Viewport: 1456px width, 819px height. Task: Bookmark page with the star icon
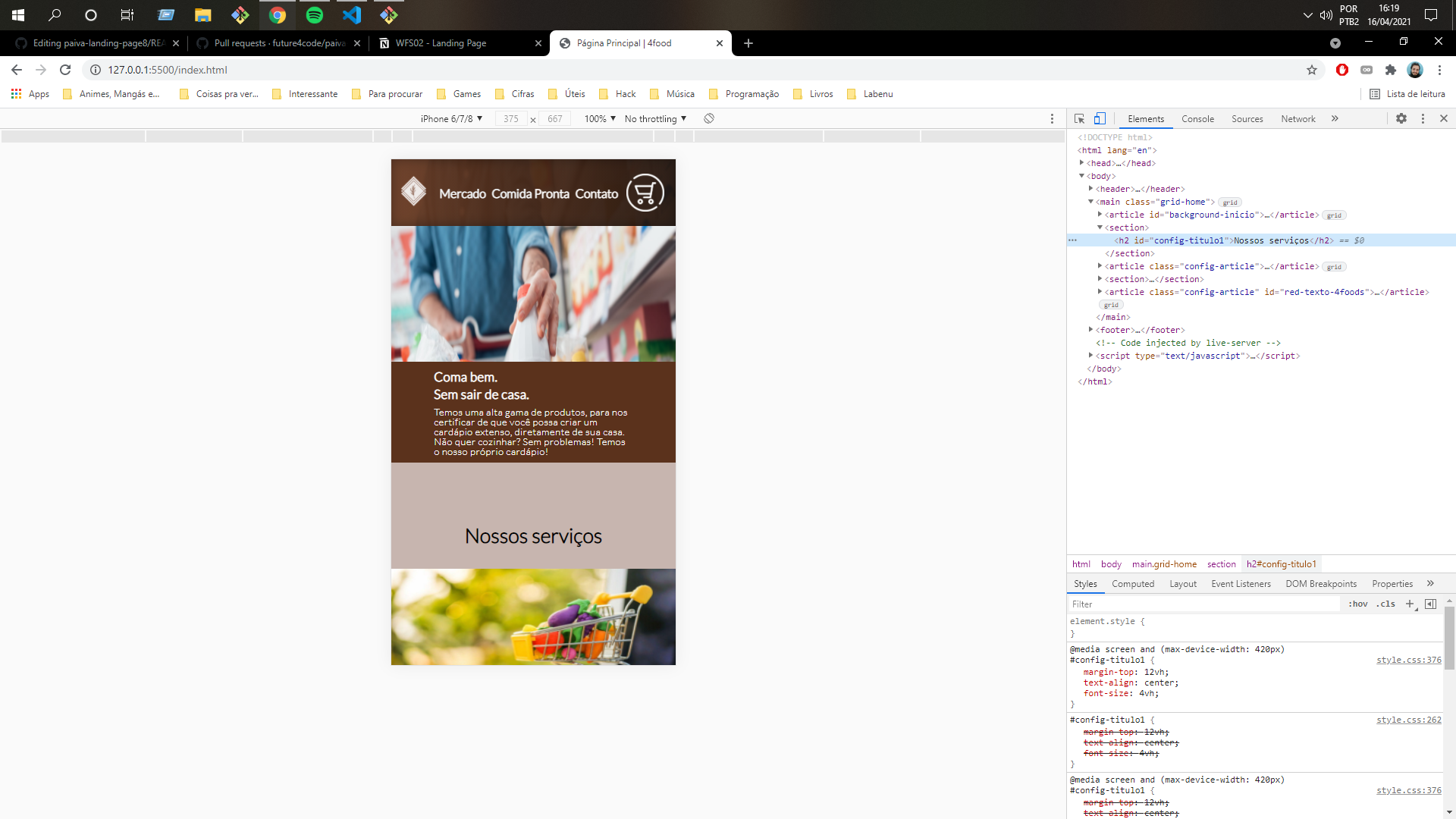(1312, 70)
